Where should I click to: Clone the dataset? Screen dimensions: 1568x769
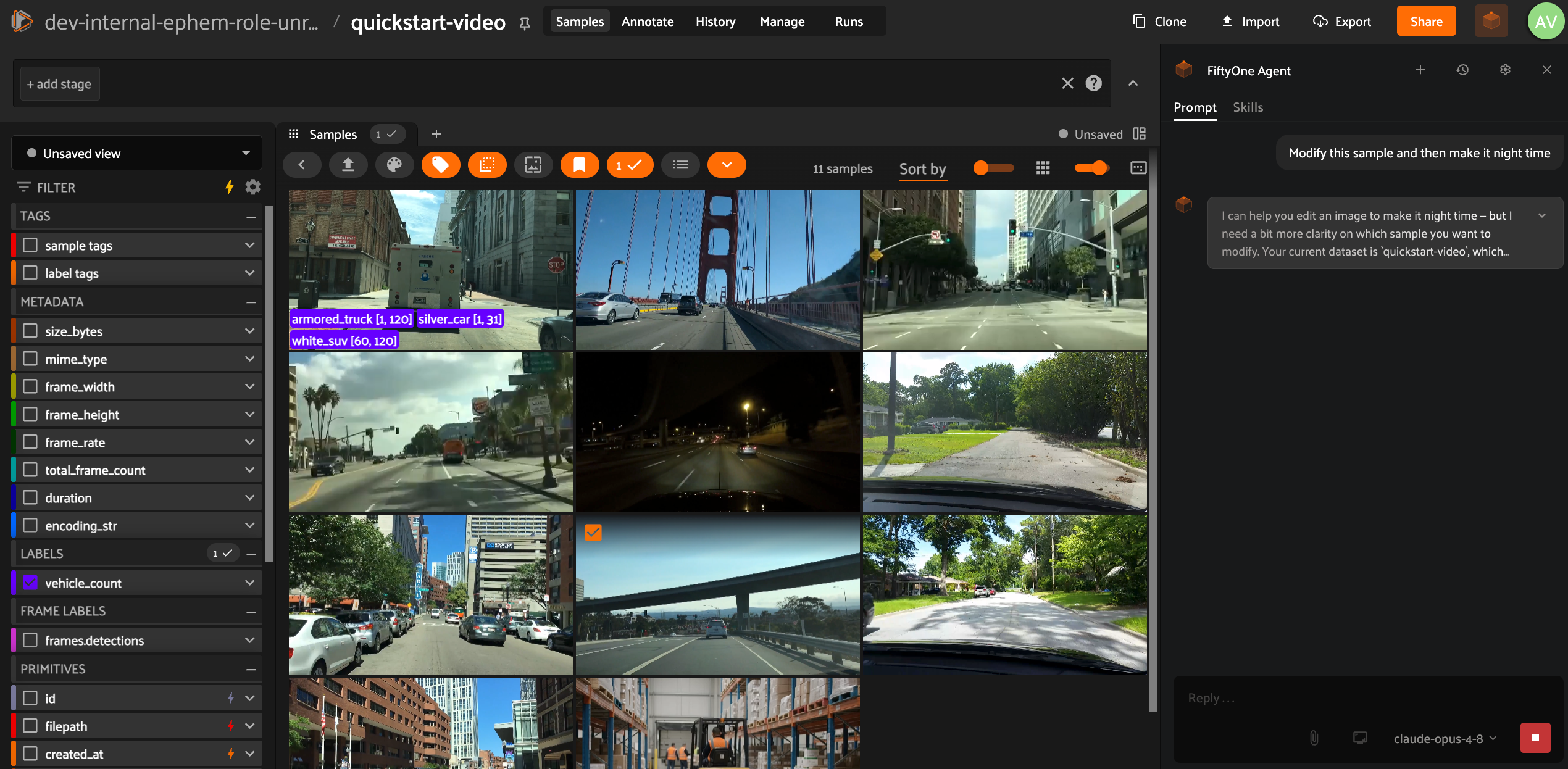tap(1161, 22)
